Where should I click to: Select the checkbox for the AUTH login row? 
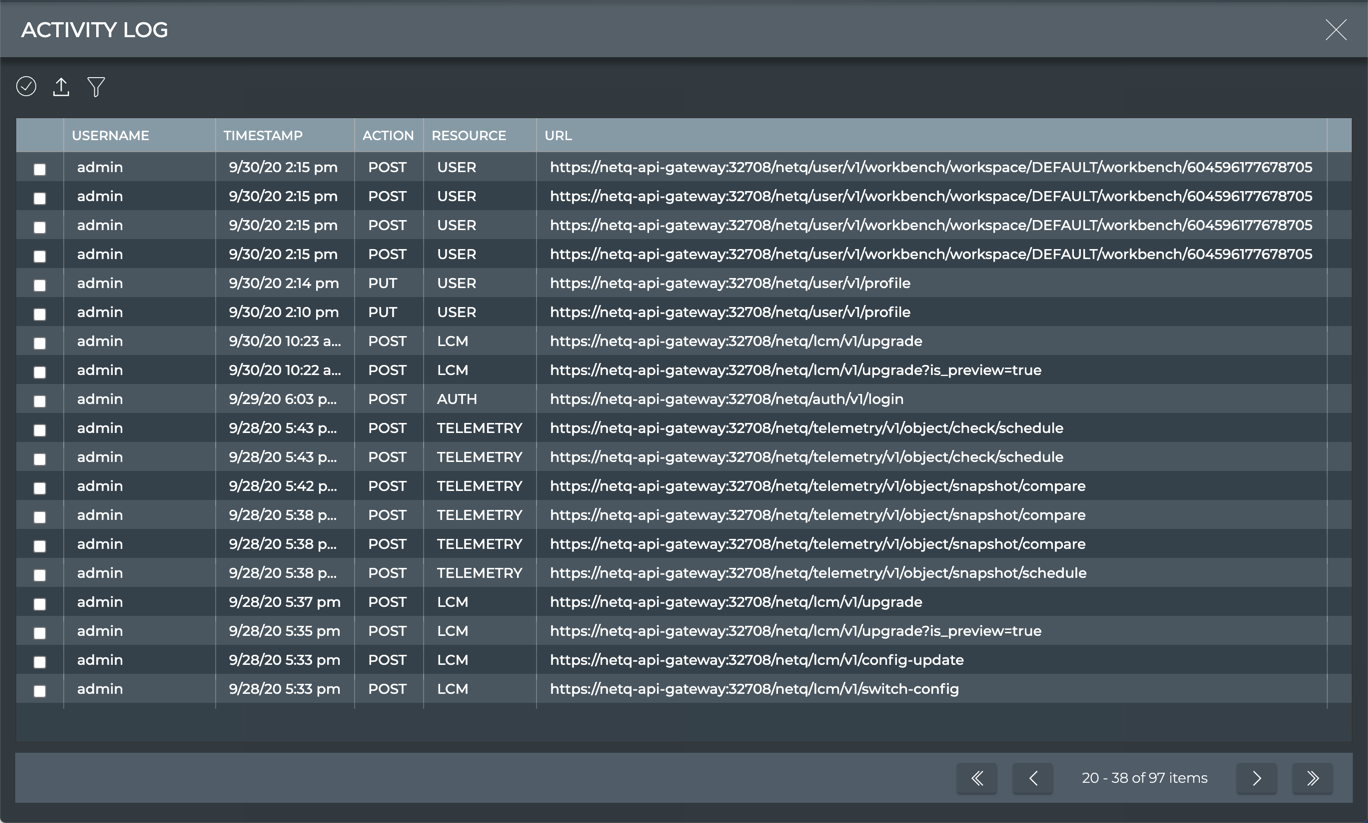[40, 401]
